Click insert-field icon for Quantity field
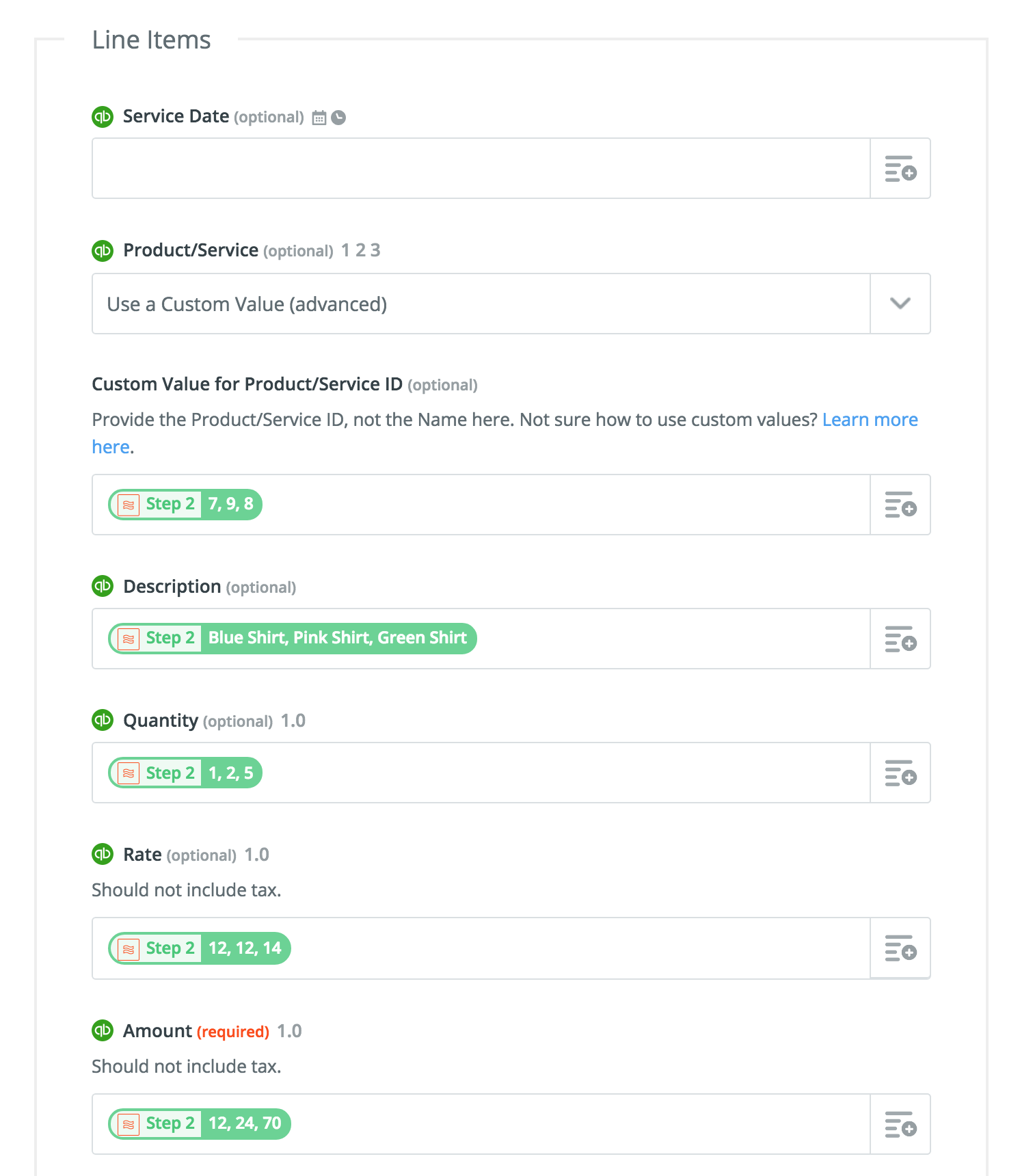 pyautogui.click(x=900, y=773)
